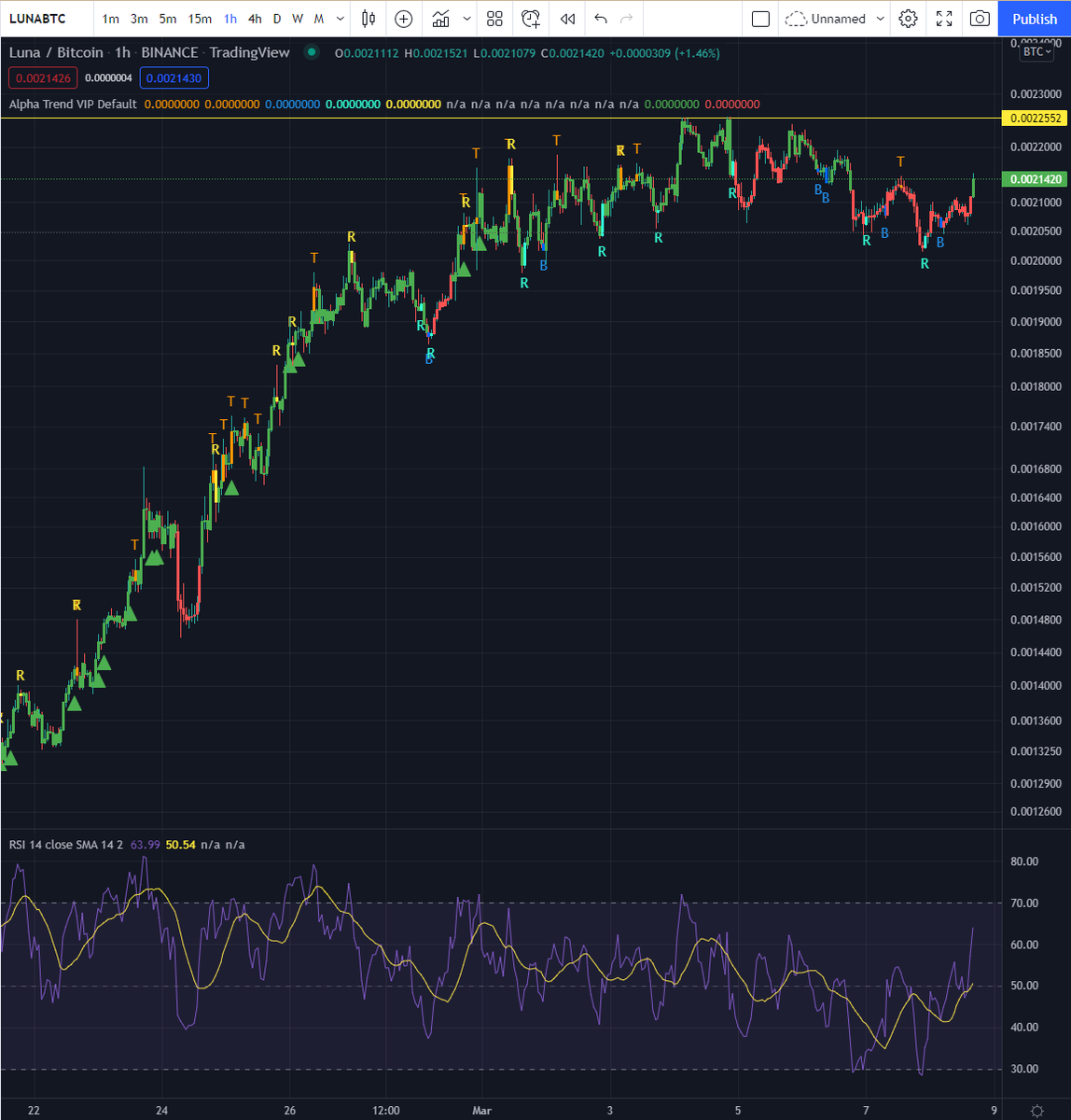This screenshot has width=1071, height=1120.
Task: Click the 80.00 level on RSI axis
Action: pos(1024,861)
